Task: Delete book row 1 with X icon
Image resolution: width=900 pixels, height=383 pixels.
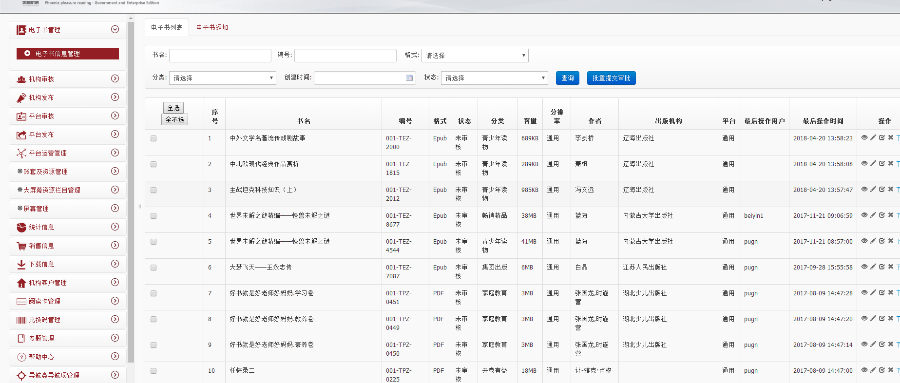Action: 890,138
